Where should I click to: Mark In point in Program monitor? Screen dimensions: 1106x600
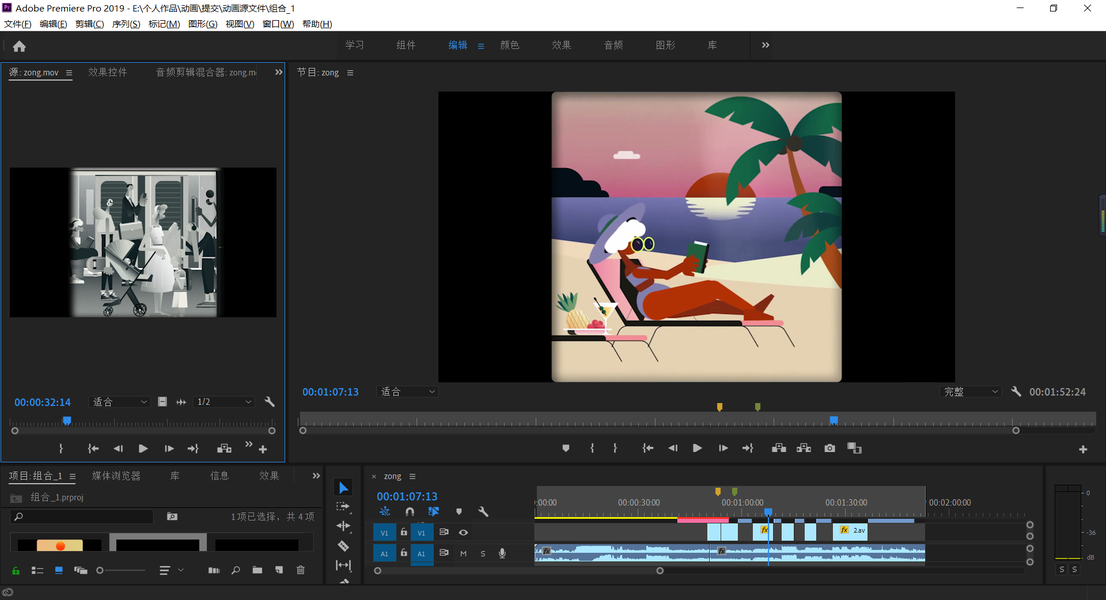[x=592, y=448]
